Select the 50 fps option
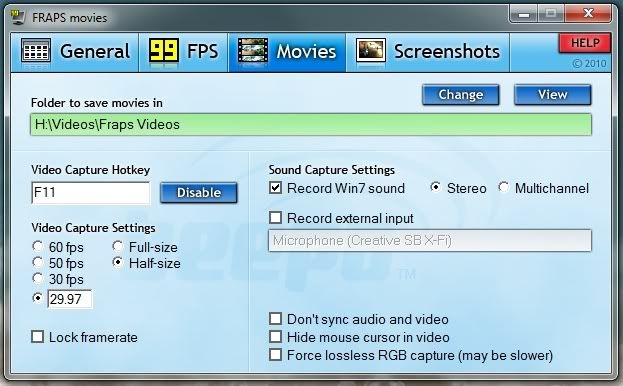 click(58, 263)
